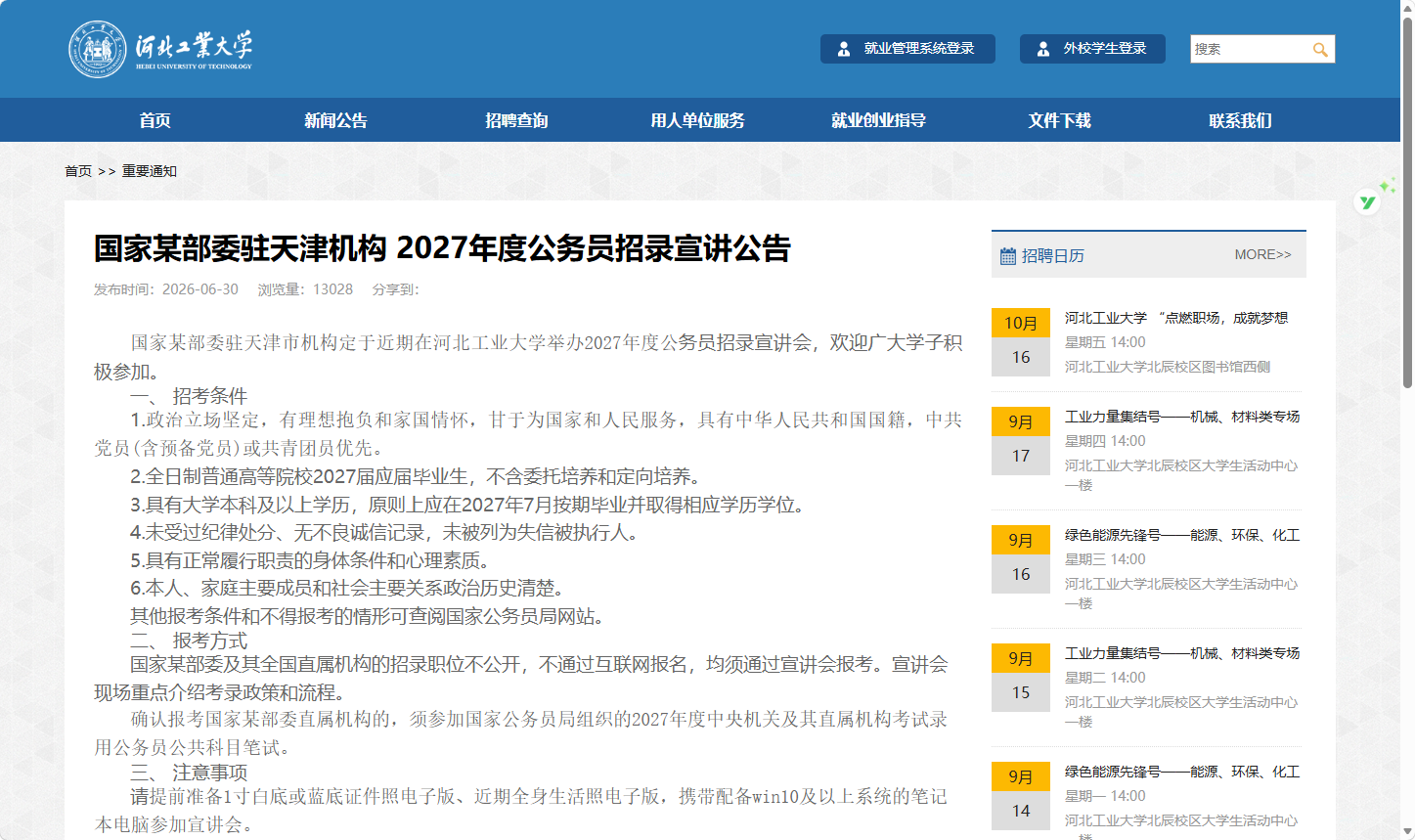This screenshot has height=840, width=1415.
Task: Click 首页 breadcrumb link
Action: (x=78, y=171)
